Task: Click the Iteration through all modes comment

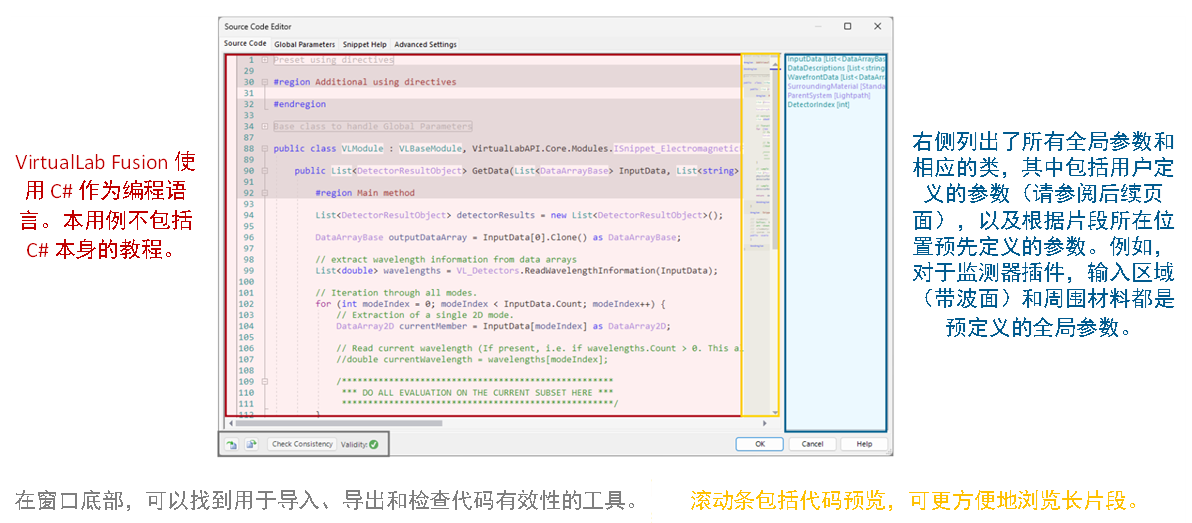Action: [x=397, y=293]
